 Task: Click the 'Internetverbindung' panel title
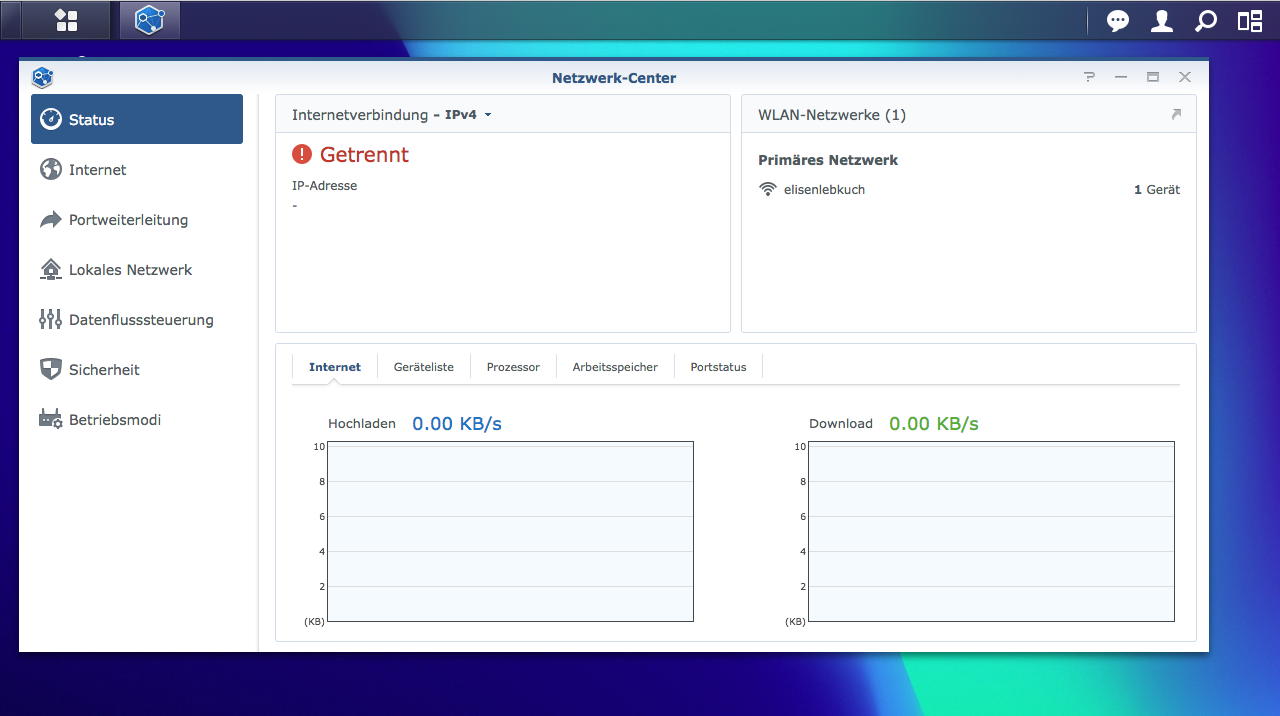360,115
